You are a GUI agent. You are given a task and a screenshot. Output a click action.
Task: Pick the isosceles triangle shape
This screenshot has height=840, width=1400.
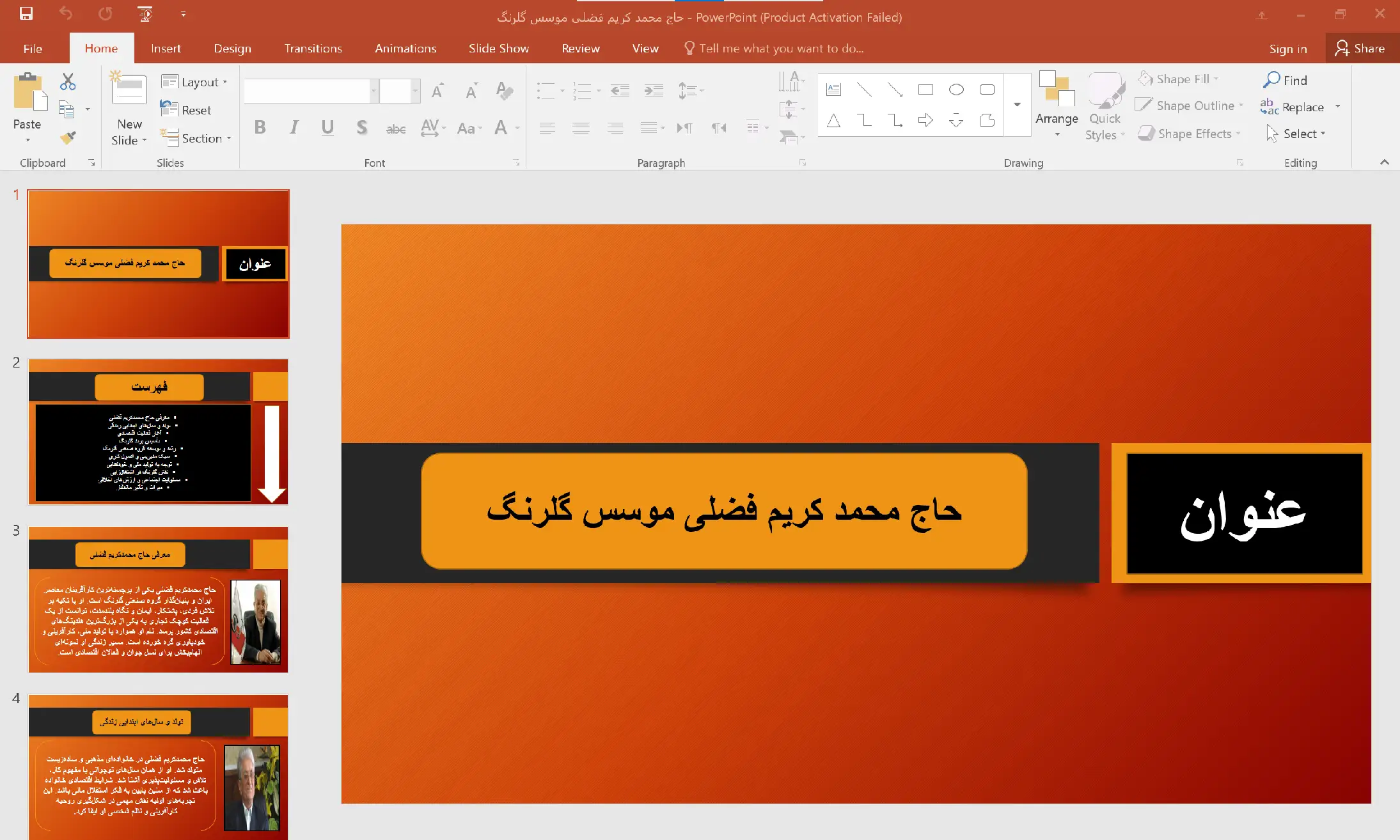[x=833, y=120]
